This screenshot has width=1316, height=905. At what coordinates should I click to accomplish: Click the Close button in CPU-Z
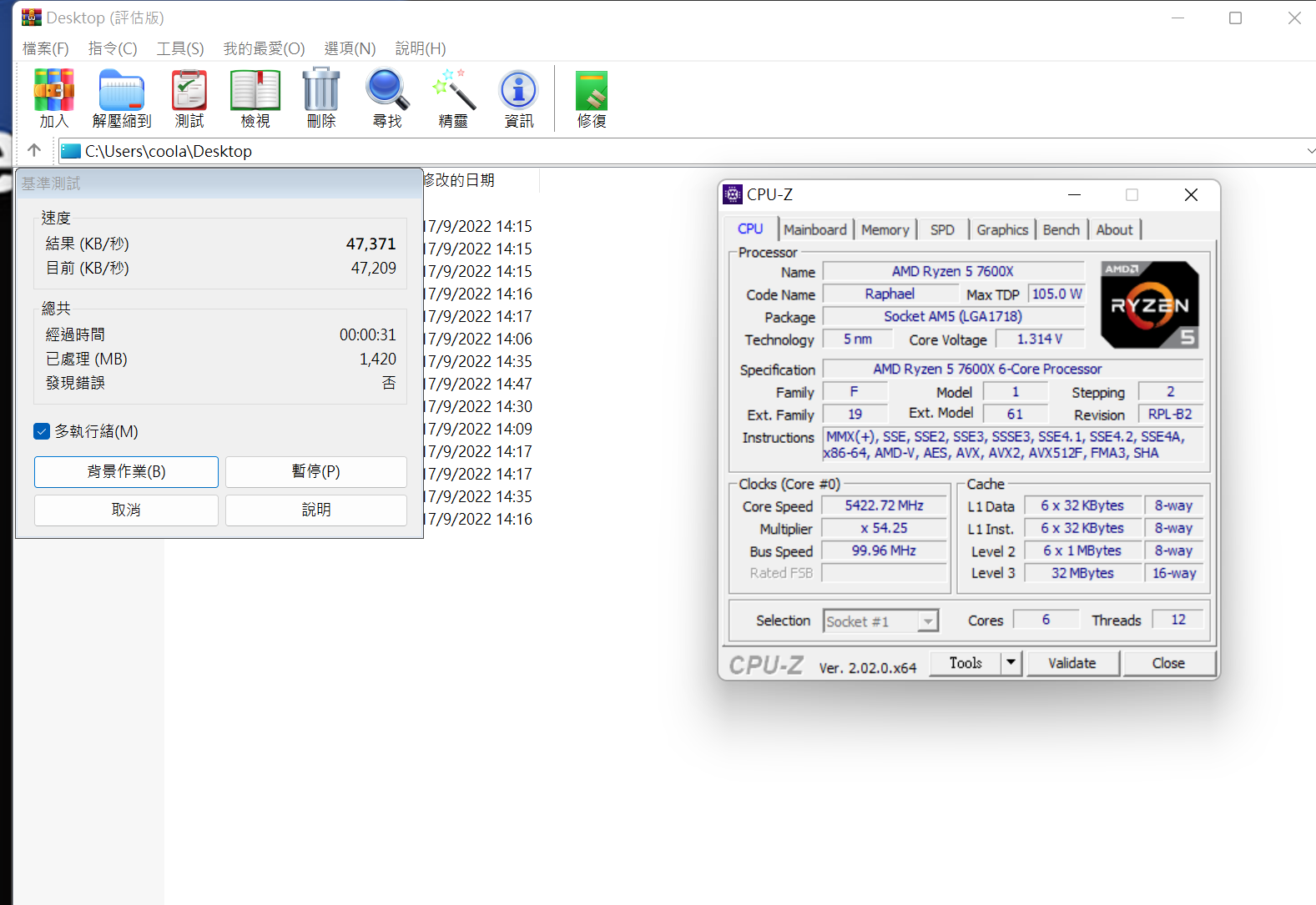1168,663
